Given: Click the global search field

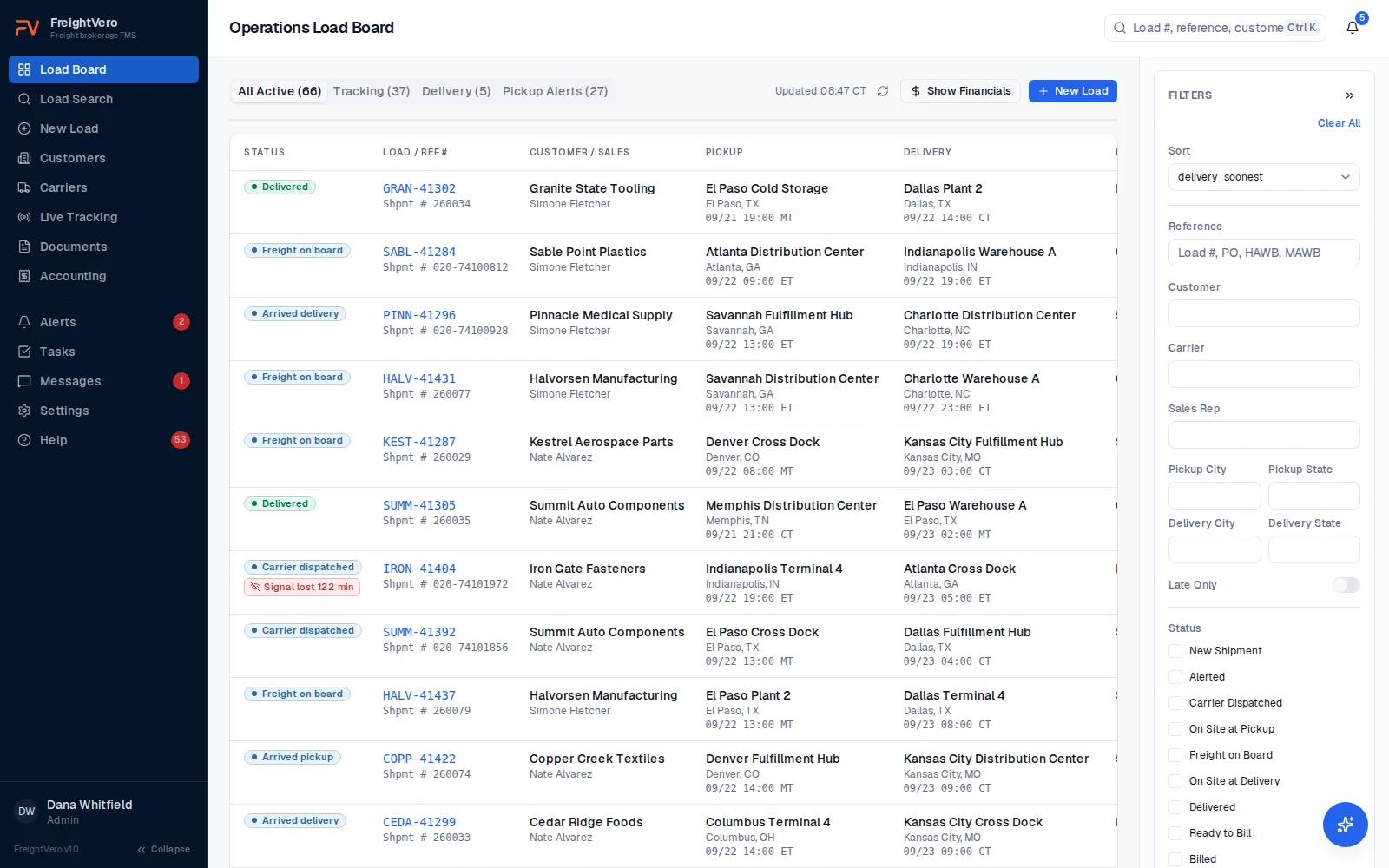Looking at the screenshot, I should (1215, 28).
